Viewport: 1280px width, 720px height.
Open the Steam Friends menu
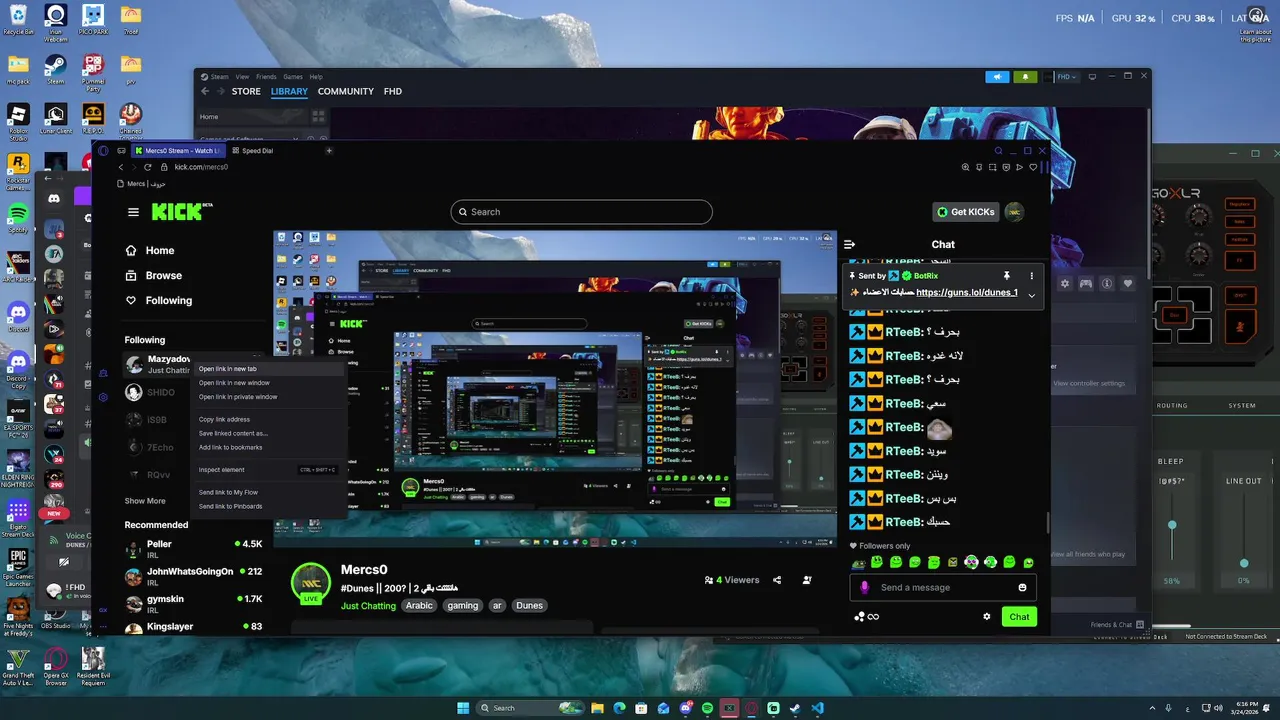(x=266, y=77)
